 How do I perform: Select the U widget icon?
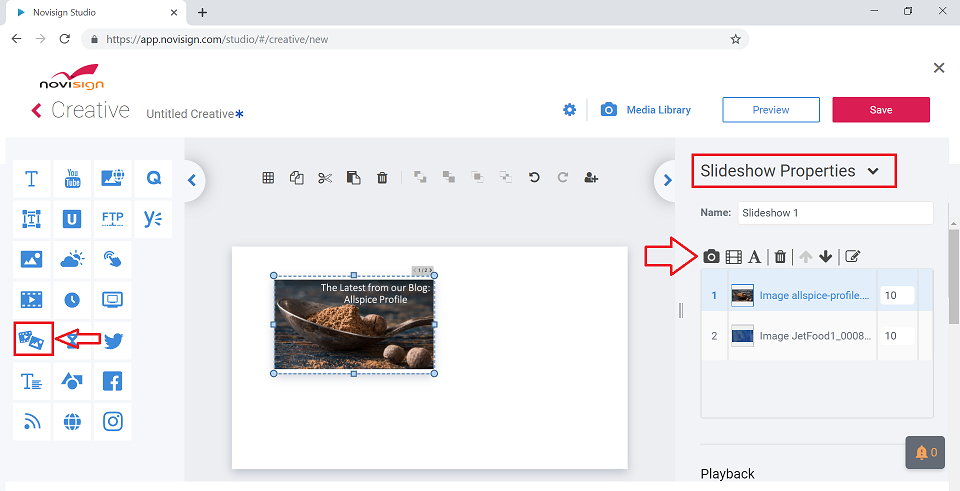coord(72,219)
